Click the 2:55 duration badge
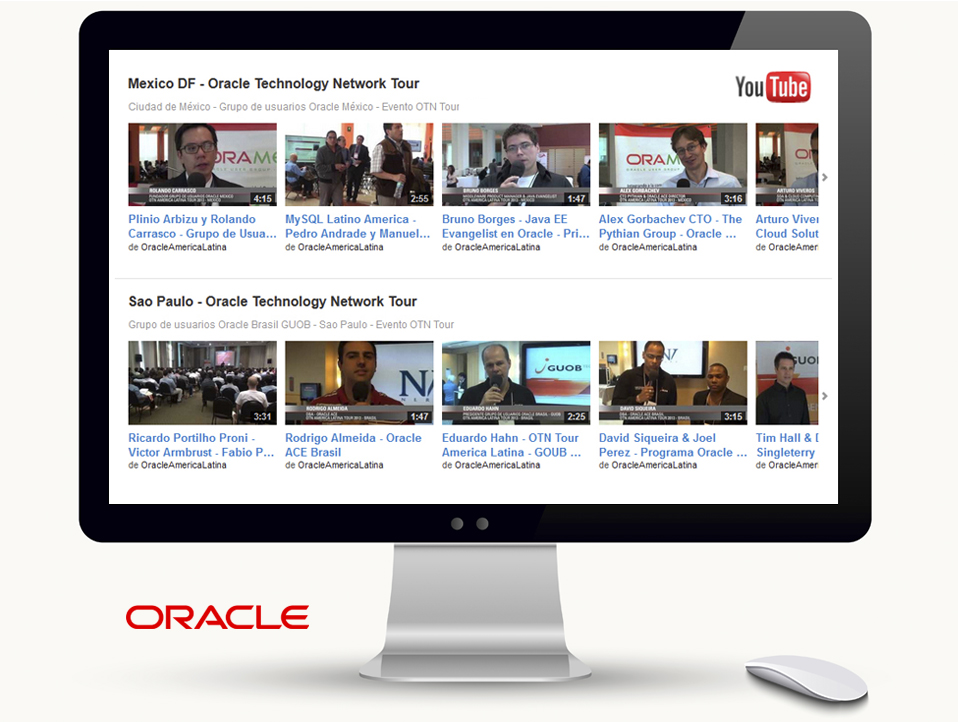This screenshot has height=722, width=958. (420, 199)
